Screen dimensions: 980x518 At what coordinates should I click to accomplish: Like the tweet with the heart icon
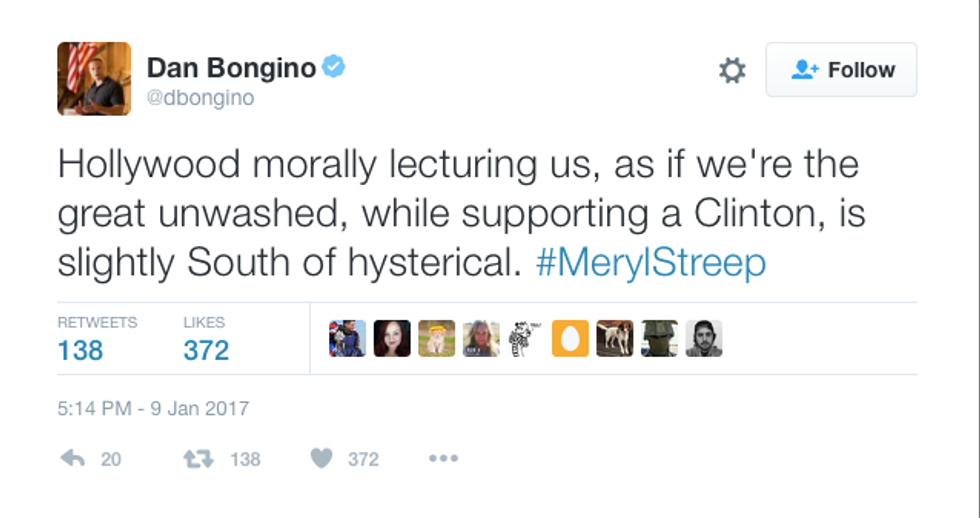tap(321, 458)
